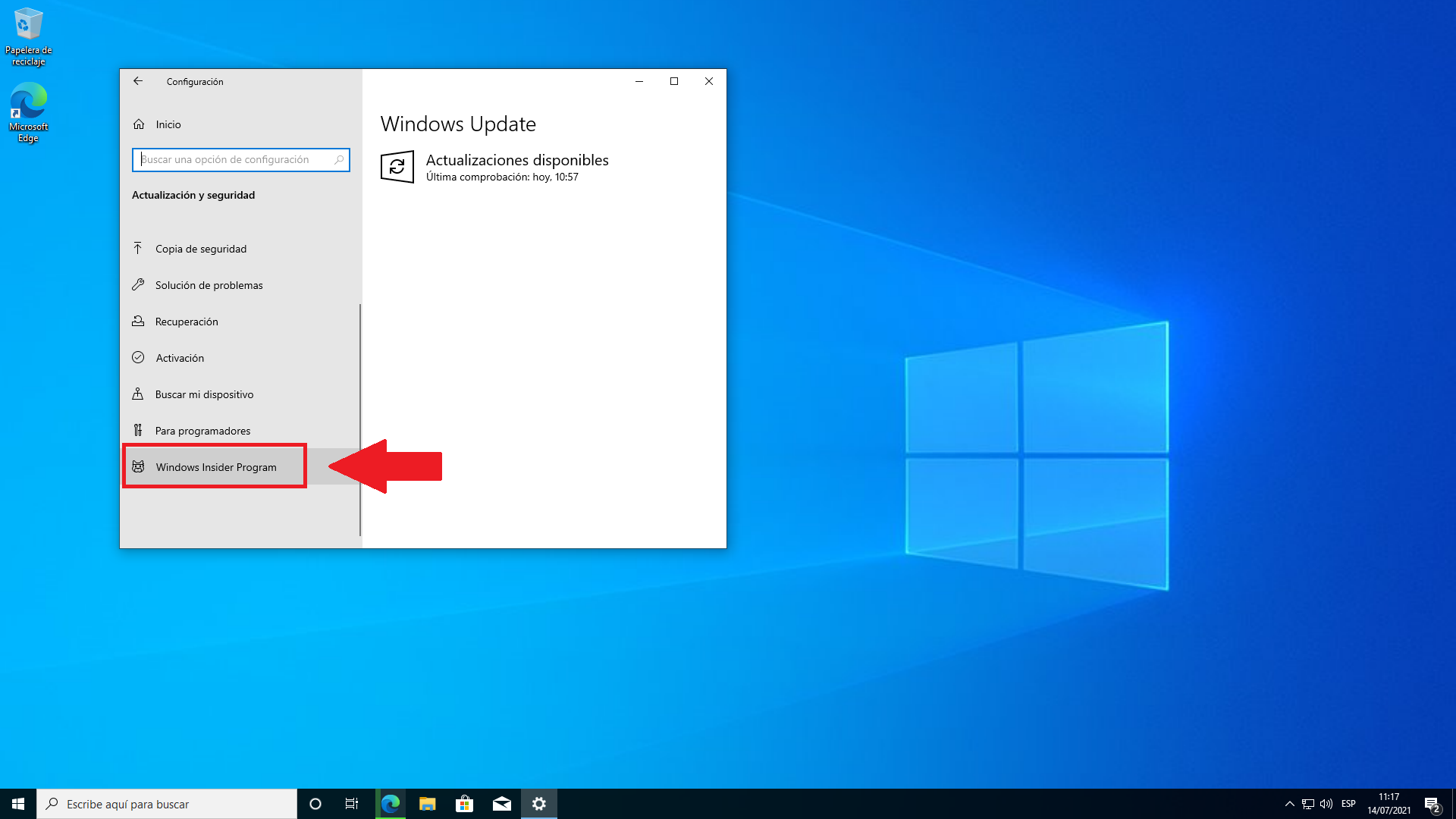Click the taskbar search box
Viewport: 1456px width, 819px height.
click(167, 804)
